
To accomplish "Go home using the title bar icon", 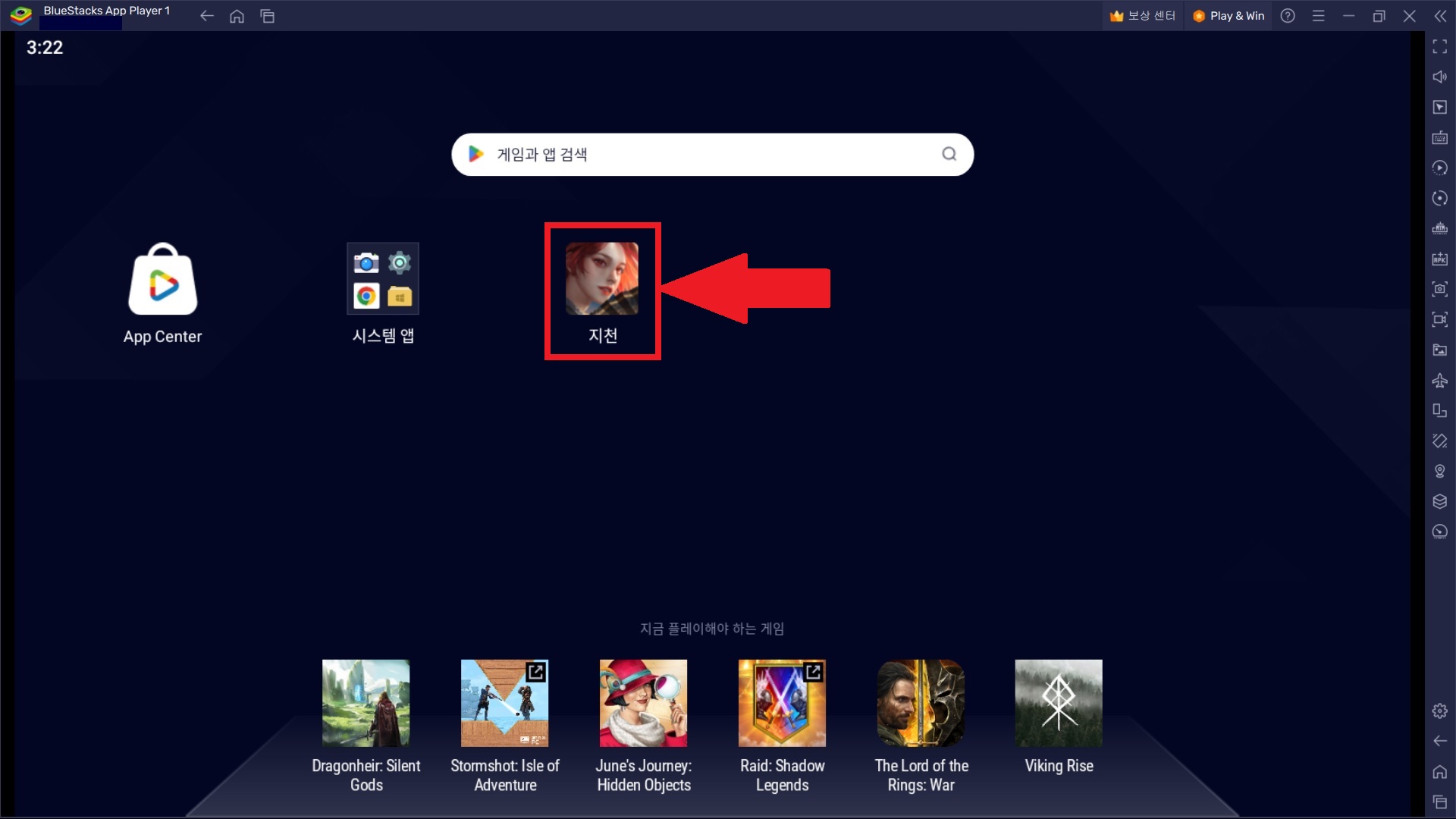I will click(x=237, y=16).
